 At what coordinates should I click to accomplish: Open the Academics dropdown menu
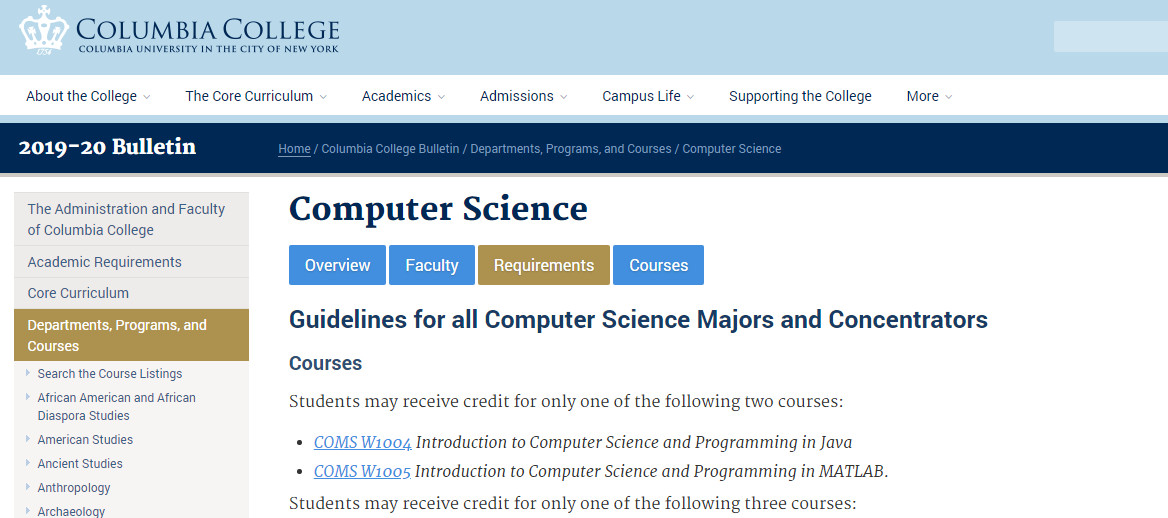403,96
